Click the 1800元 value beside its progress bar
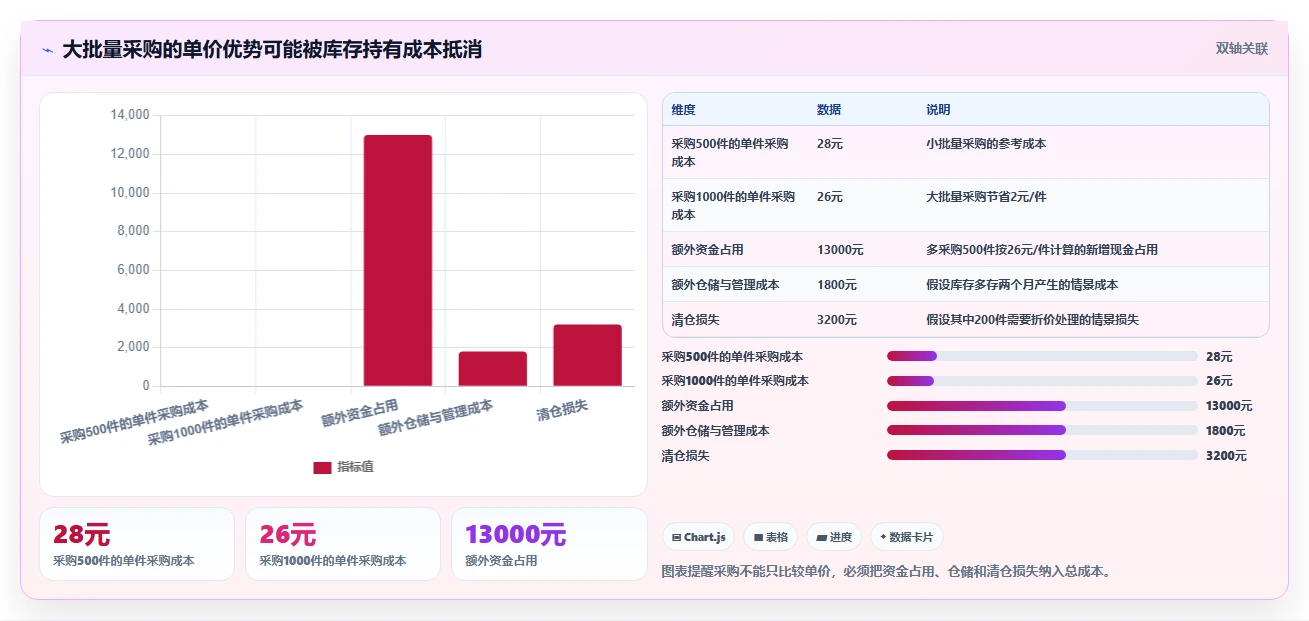This screenshot has width=1309, height=621. [1226, 431]
